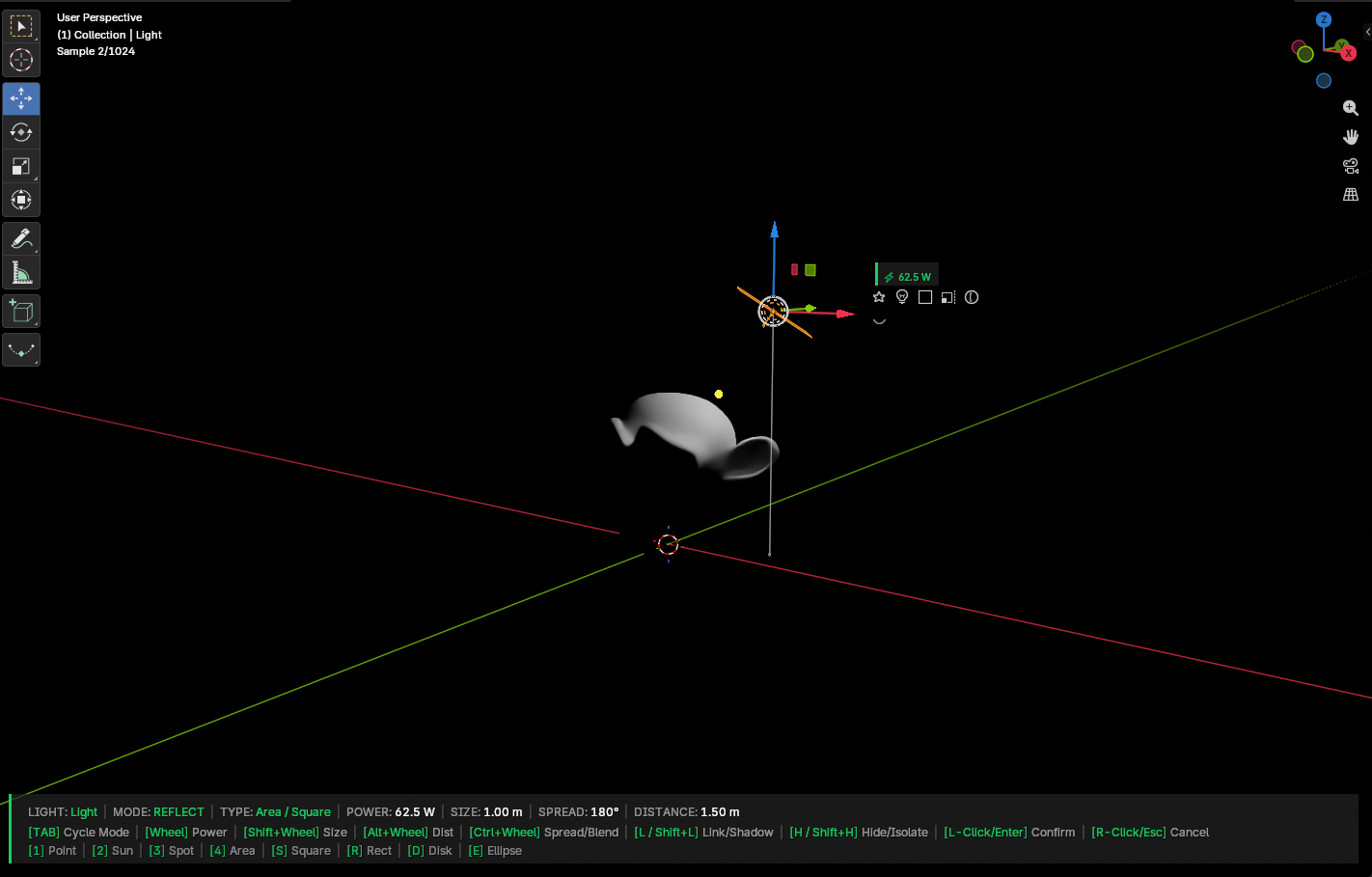Snap view to Y axis on gizmo
The width and height of the screenshot is (1372, 877).
coord(1341,44)
